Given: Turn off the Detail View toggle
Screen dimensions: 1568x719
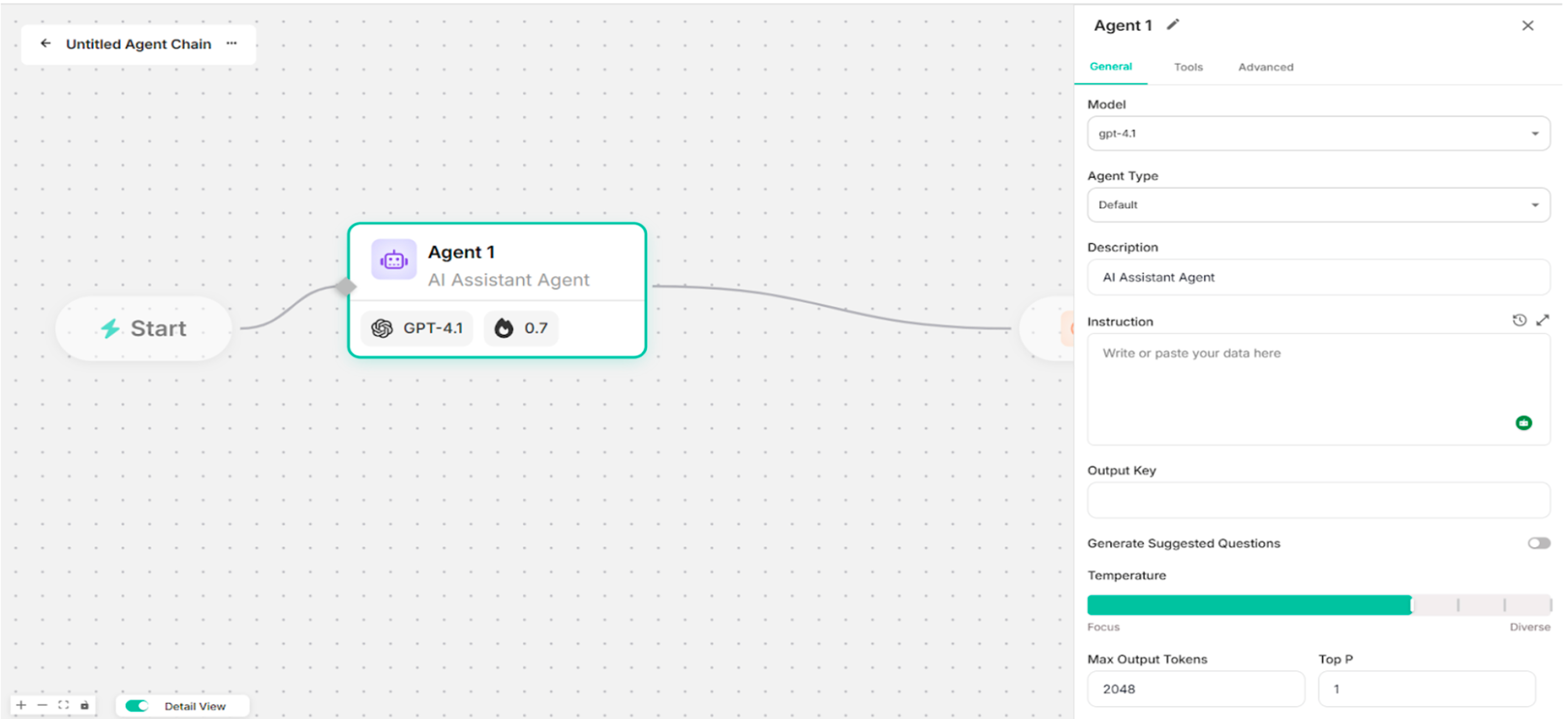Looking at the screenshot, I should coord(137,706).
